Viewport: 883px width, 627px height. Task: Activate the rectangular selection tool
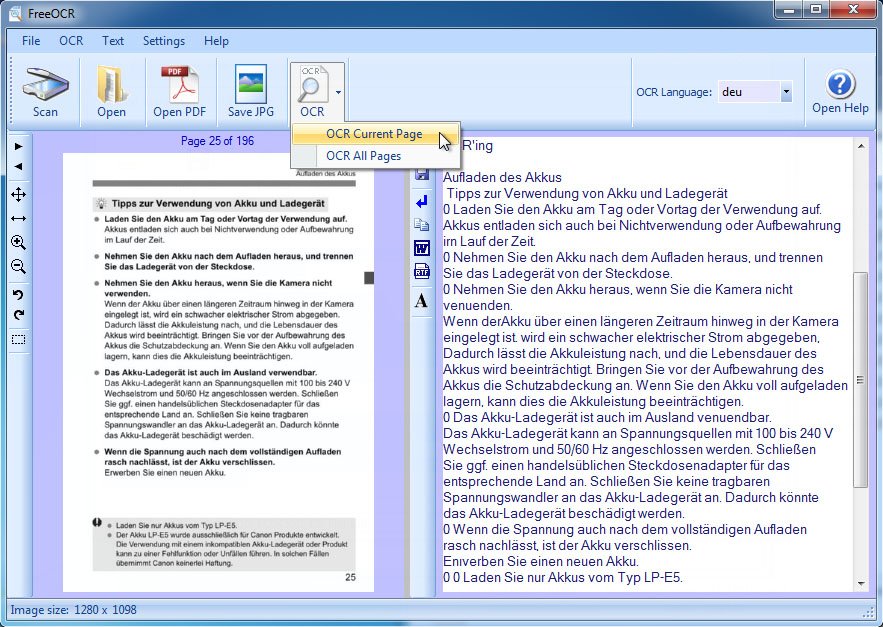[18, 341]
